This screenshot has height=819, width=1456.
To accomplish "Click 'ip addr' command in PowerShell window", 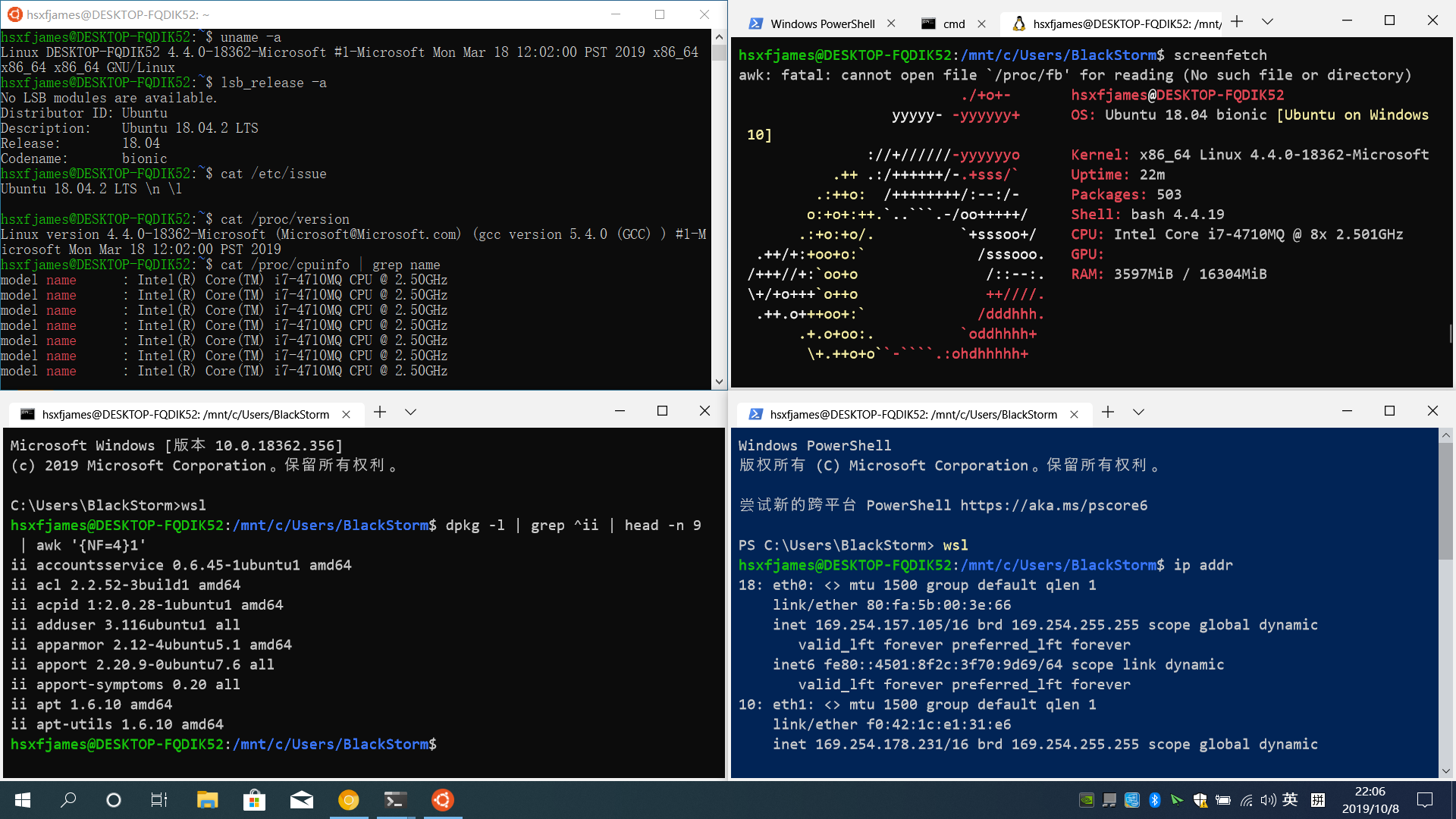I will coord(1203,566).
